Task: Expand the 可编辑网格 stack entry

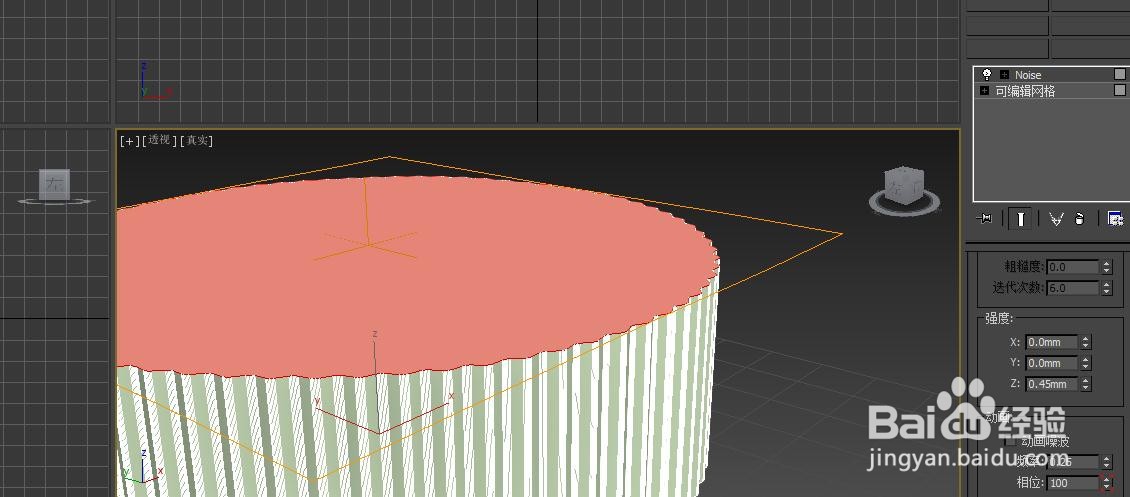Action: (984, 91)
